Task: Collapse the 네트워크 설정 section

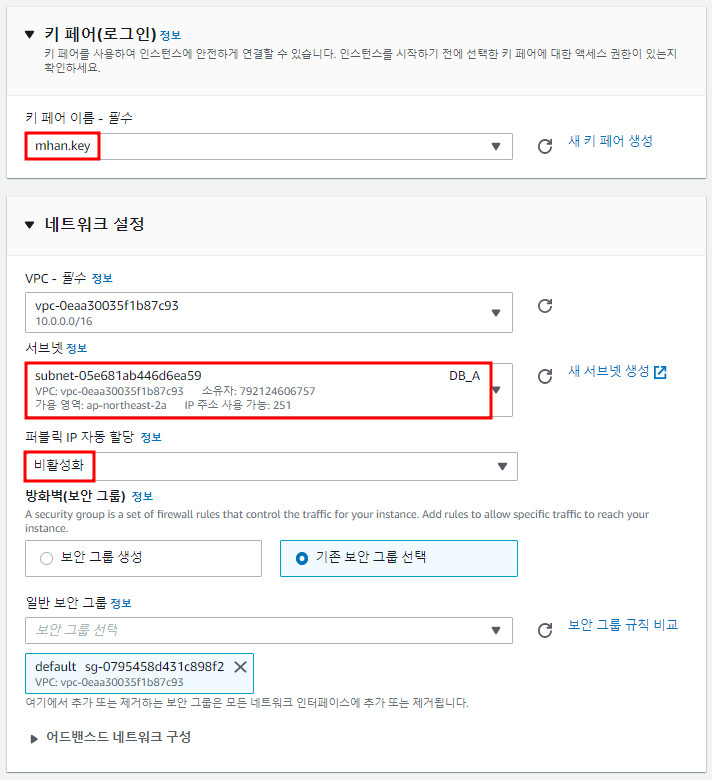Action: (x=30, y=225)
